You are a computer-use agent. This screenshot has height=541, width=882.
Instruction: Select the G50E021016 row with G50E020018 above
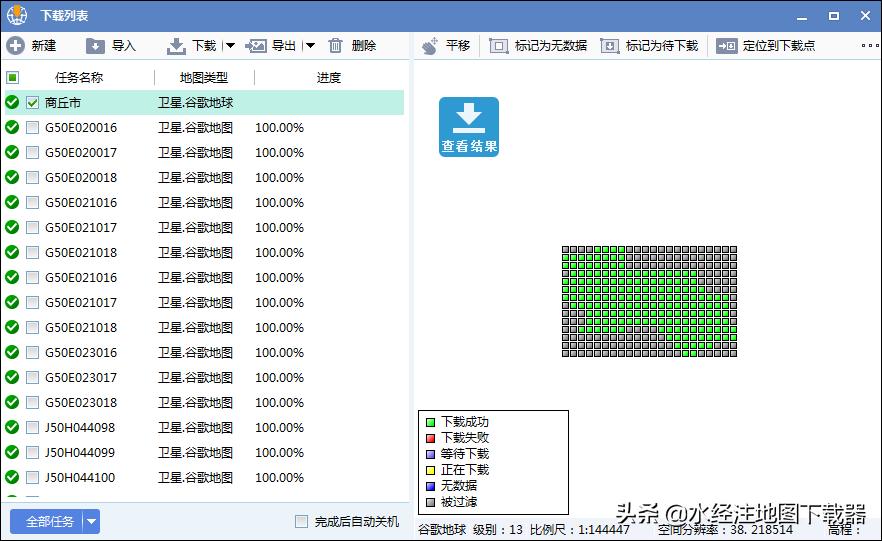tap(204, 202)
